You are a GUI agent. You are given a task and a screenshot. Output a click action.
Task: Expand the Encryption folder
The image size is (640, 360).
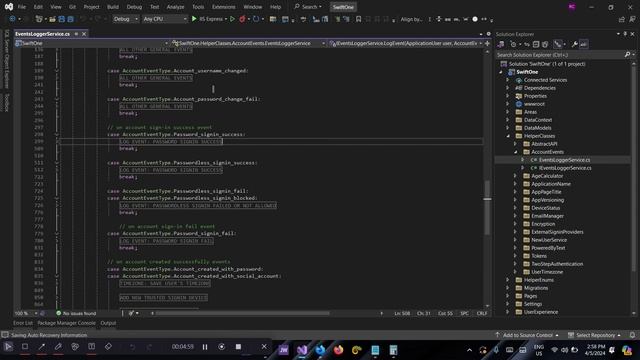[x=516, y=224]
